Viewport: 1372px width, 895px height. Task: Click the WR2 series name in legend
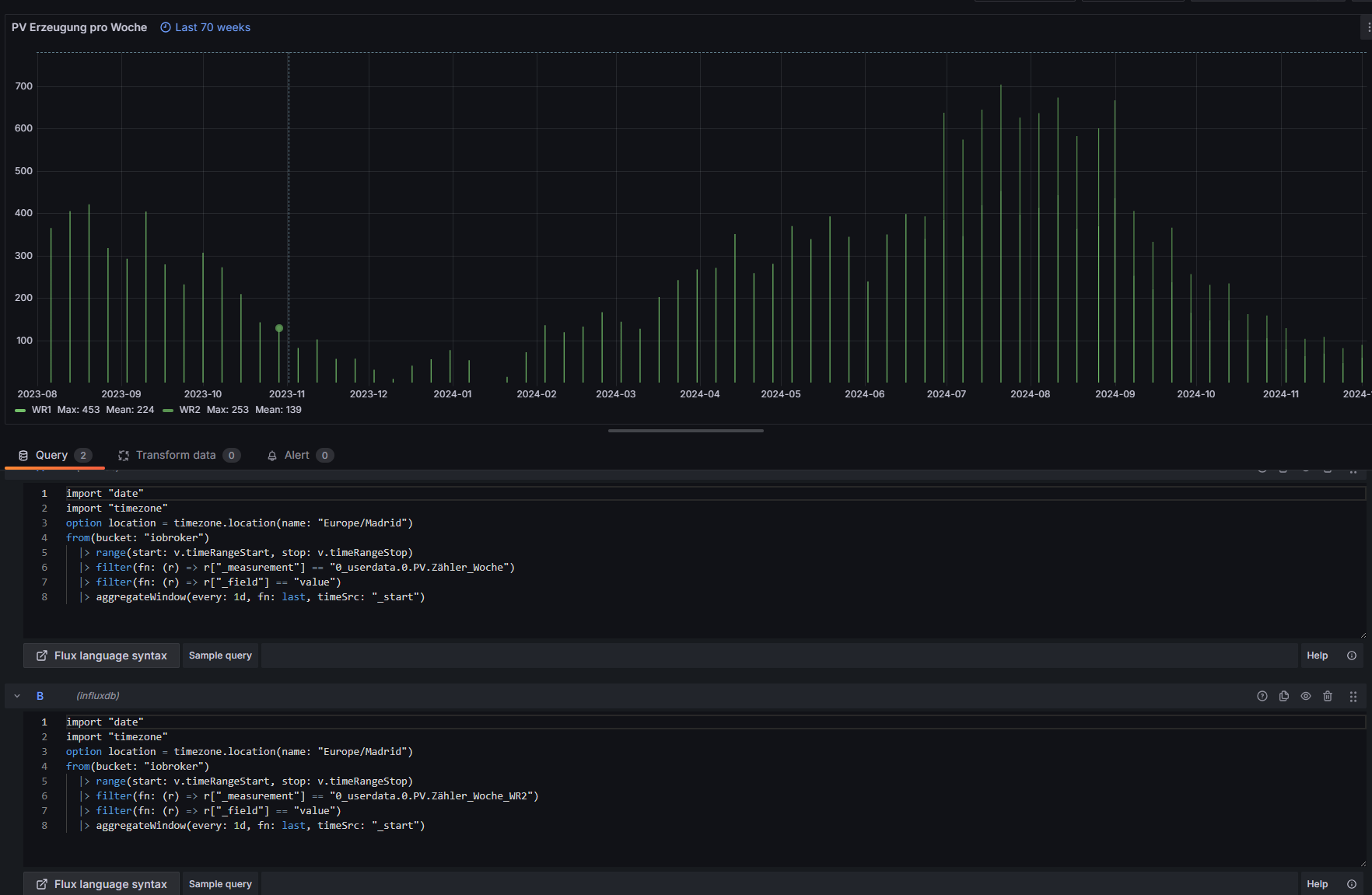point(190,410)
